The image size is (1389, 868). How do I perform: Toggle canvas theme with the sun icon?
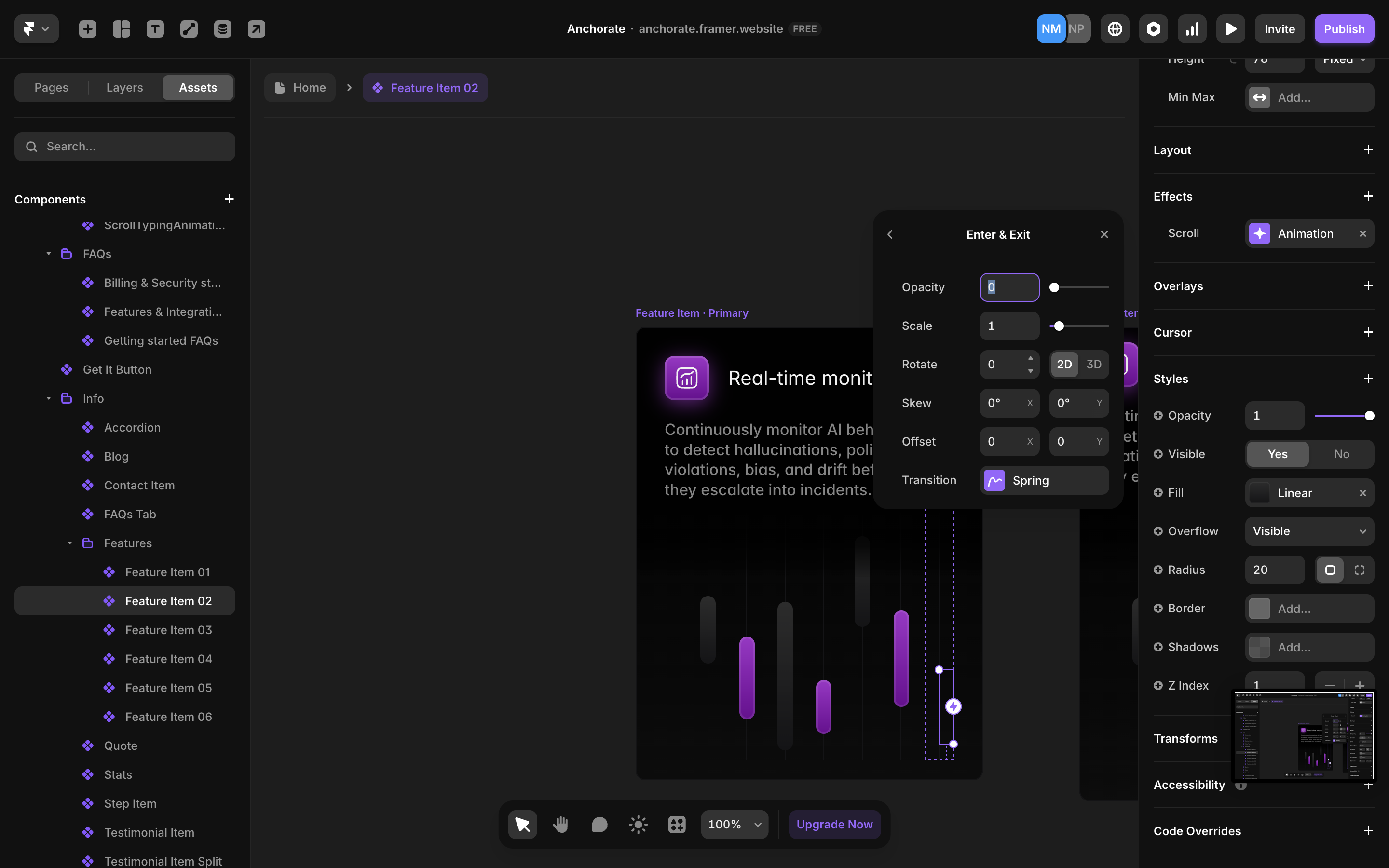click(x=638, y=824)
